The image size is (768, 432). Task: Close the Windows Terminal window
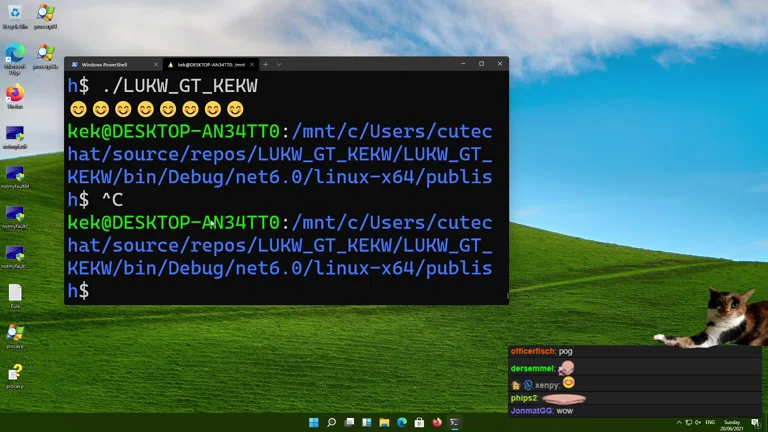point(500,64)
